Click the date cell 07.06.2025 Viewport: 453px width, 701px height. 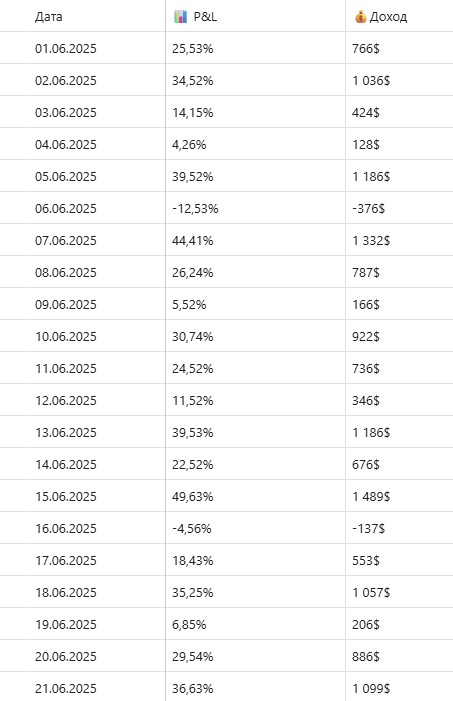(66, 241)
